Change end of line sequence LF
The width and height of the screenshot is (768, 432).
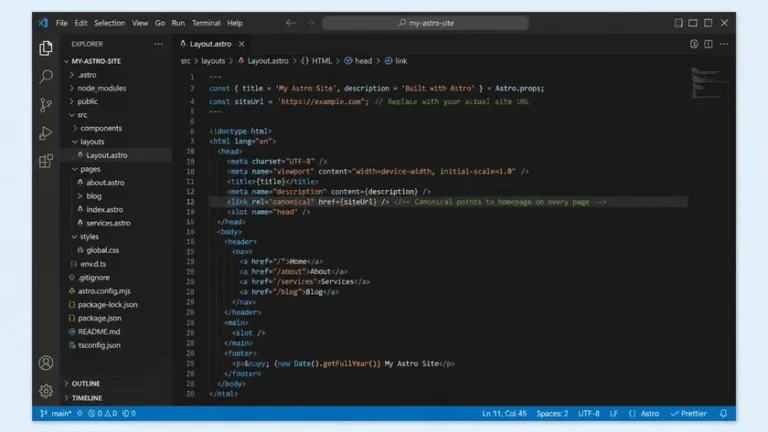coord(614,413)
